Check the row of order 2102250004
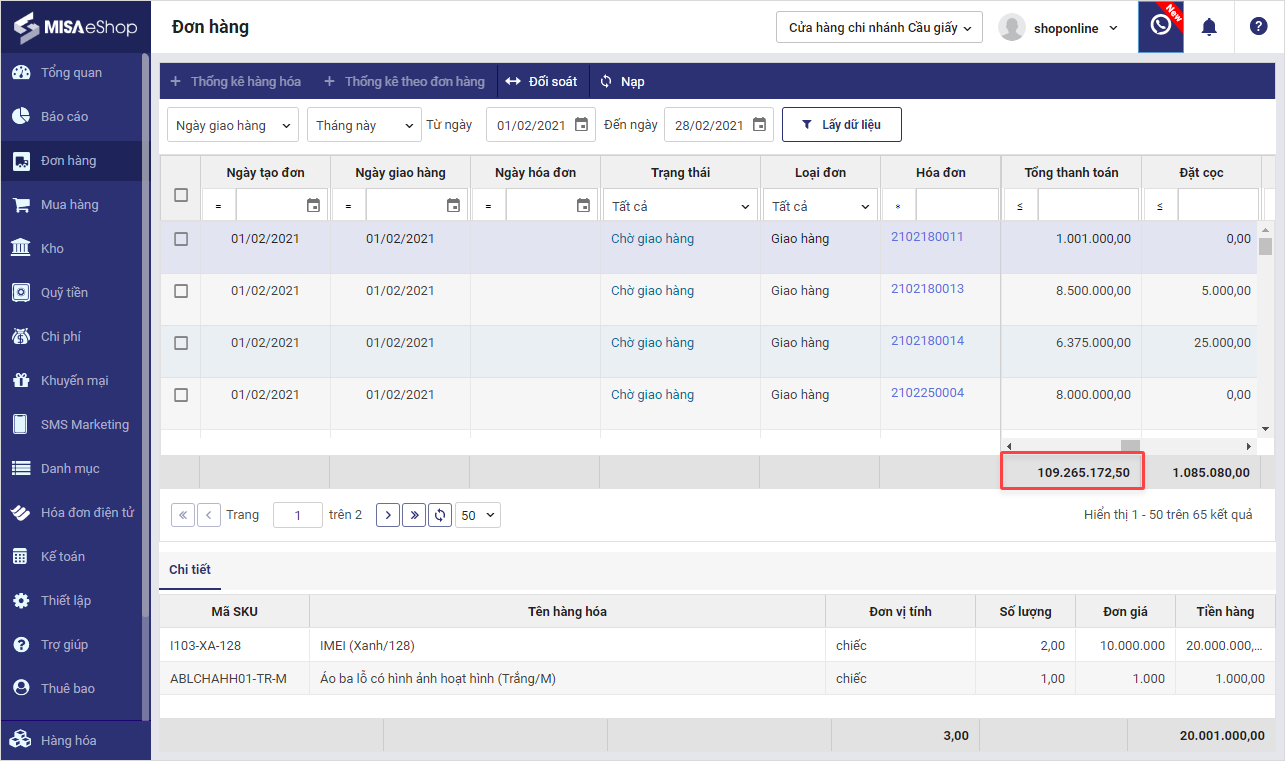The height and width of the screenshot is (761, 1285). 181,395
